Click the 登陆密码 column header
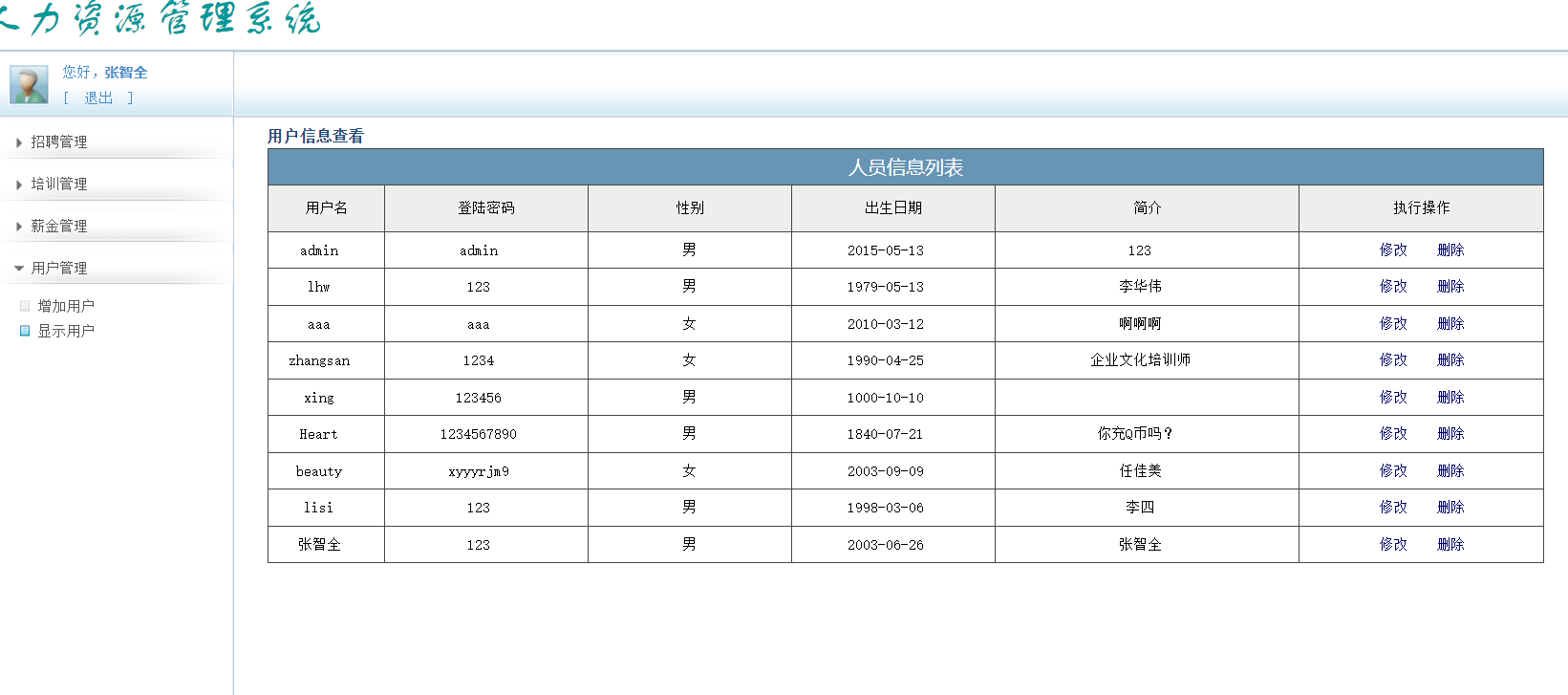1568x695 pixels. click(486, 207)
